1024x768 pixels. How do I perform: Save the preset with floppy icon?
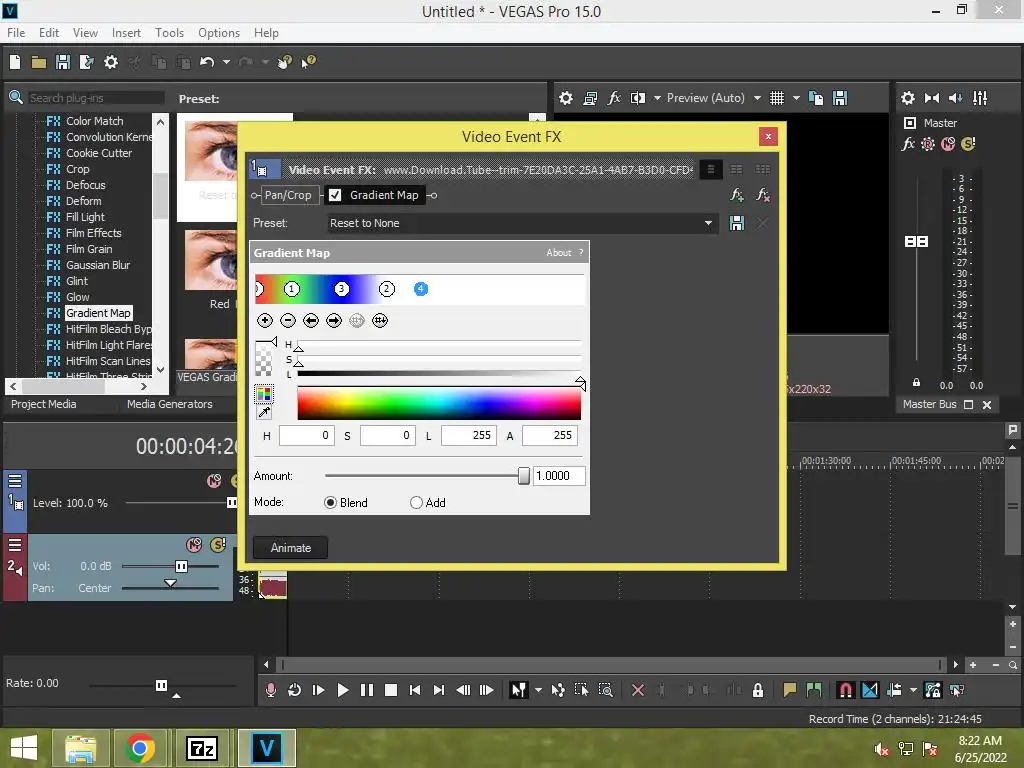point(737,223)
